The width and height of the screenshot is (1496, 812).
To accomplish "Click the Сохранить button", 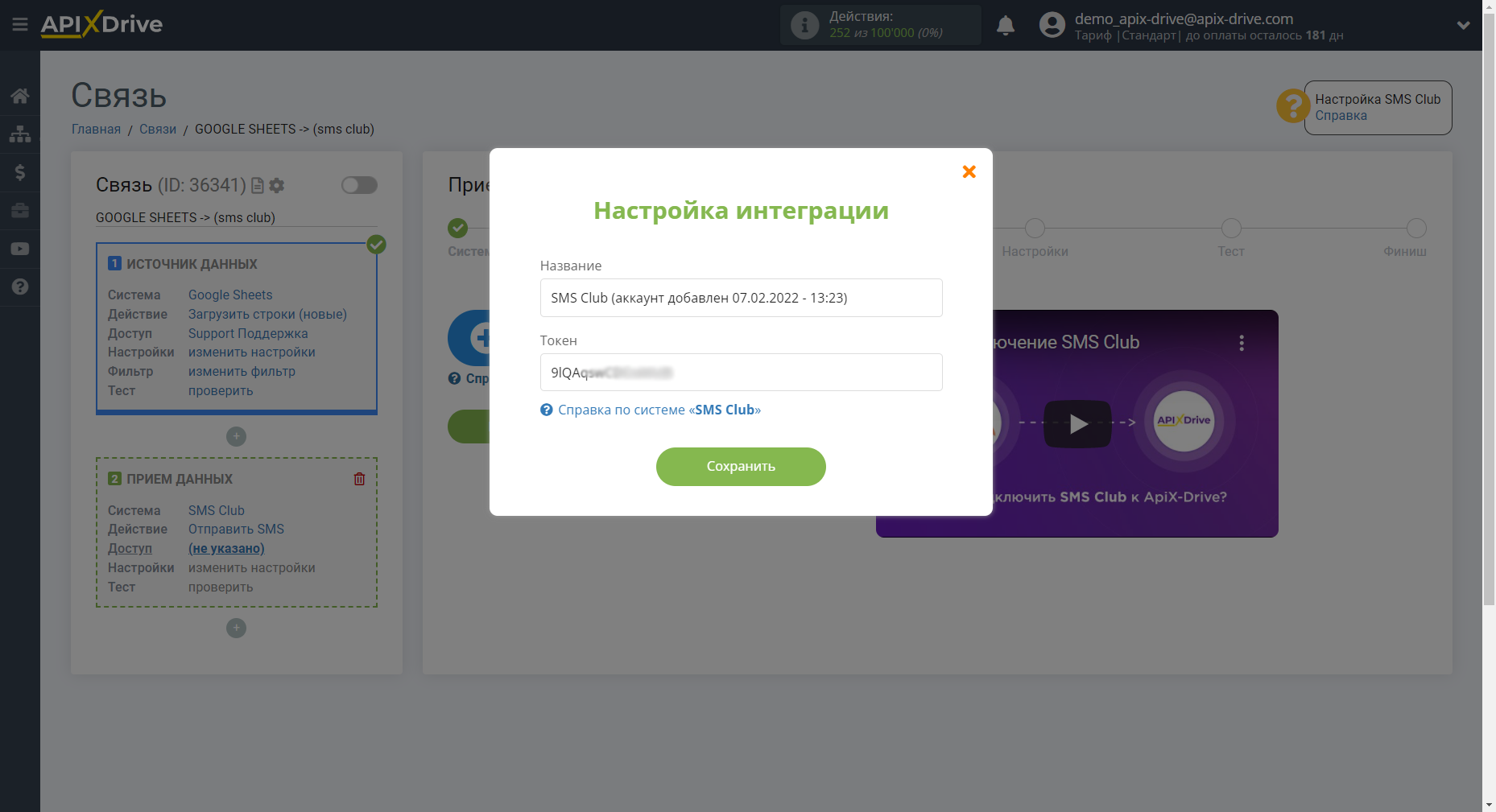I will pos(741,467).
